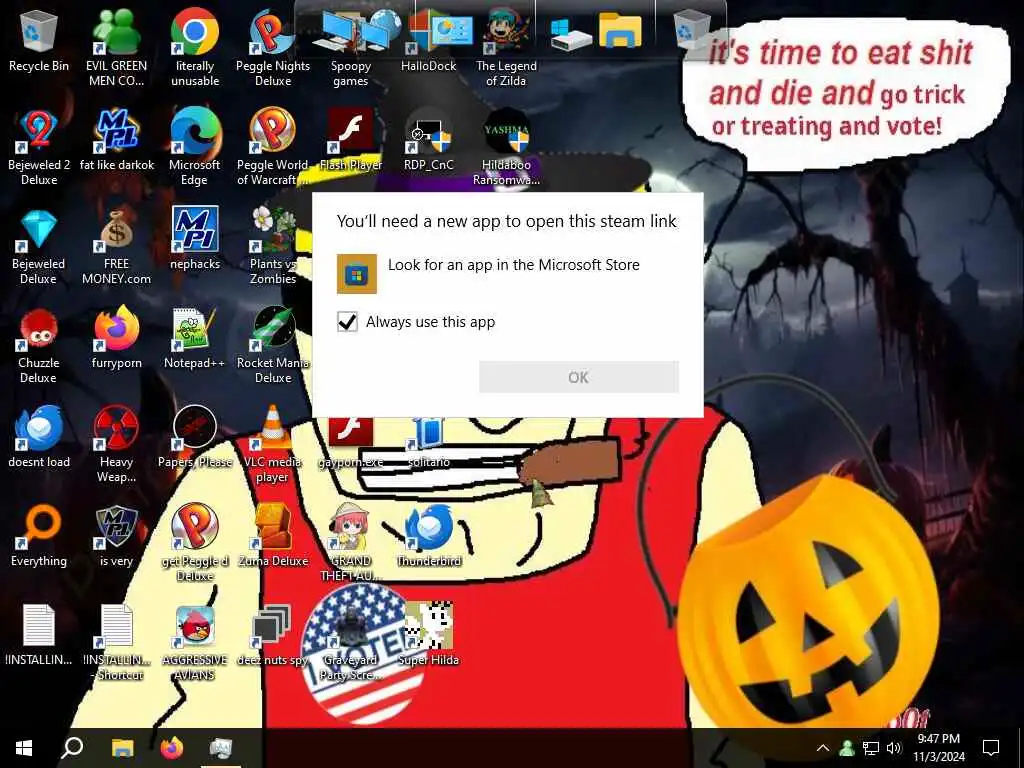
Task: Select the Microsoft Edge desktop icon
Action: tap(195, 130)
